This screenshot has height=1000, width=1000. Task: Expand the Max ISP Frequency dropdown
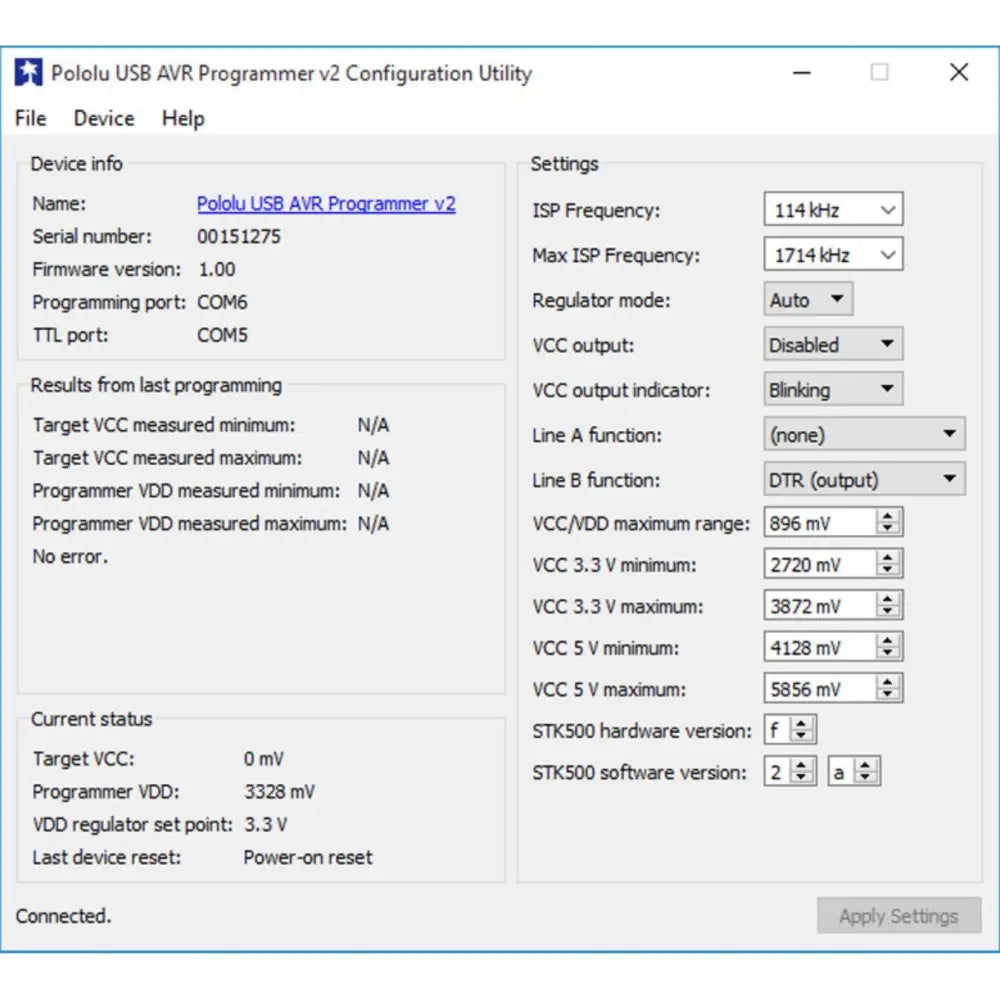[x=833, y=255]
